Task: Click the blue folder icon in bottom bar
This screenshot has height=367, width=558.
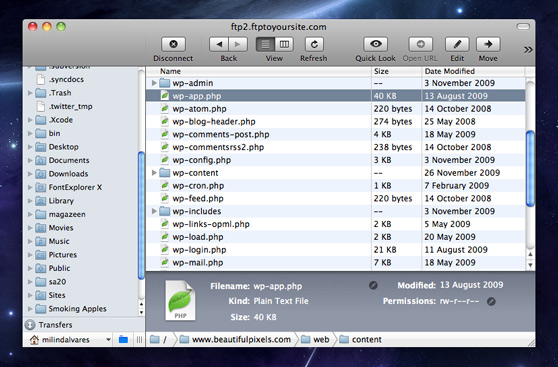Action: (123, 340)
